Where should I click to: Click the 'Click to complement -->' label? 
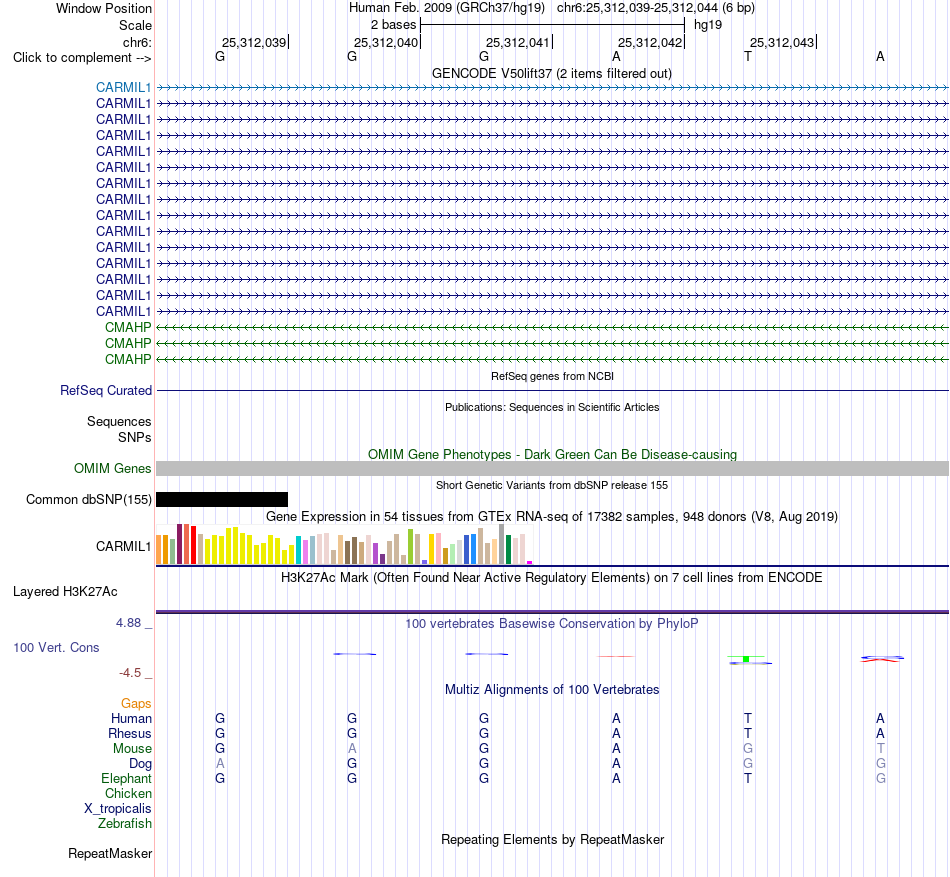pos(82,58)
